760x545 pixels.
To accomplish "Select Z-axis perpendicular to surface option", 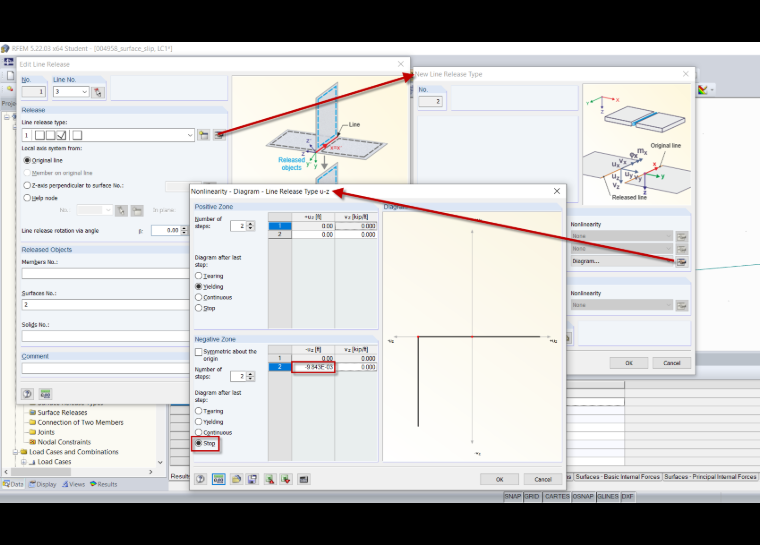I will click(27, 185).
